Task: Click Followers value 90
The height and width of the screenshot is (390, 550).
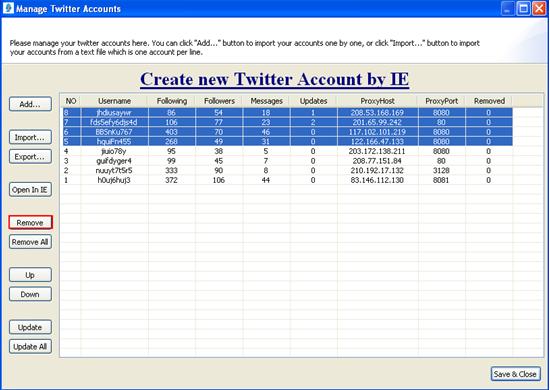Action: click(219, 170)
